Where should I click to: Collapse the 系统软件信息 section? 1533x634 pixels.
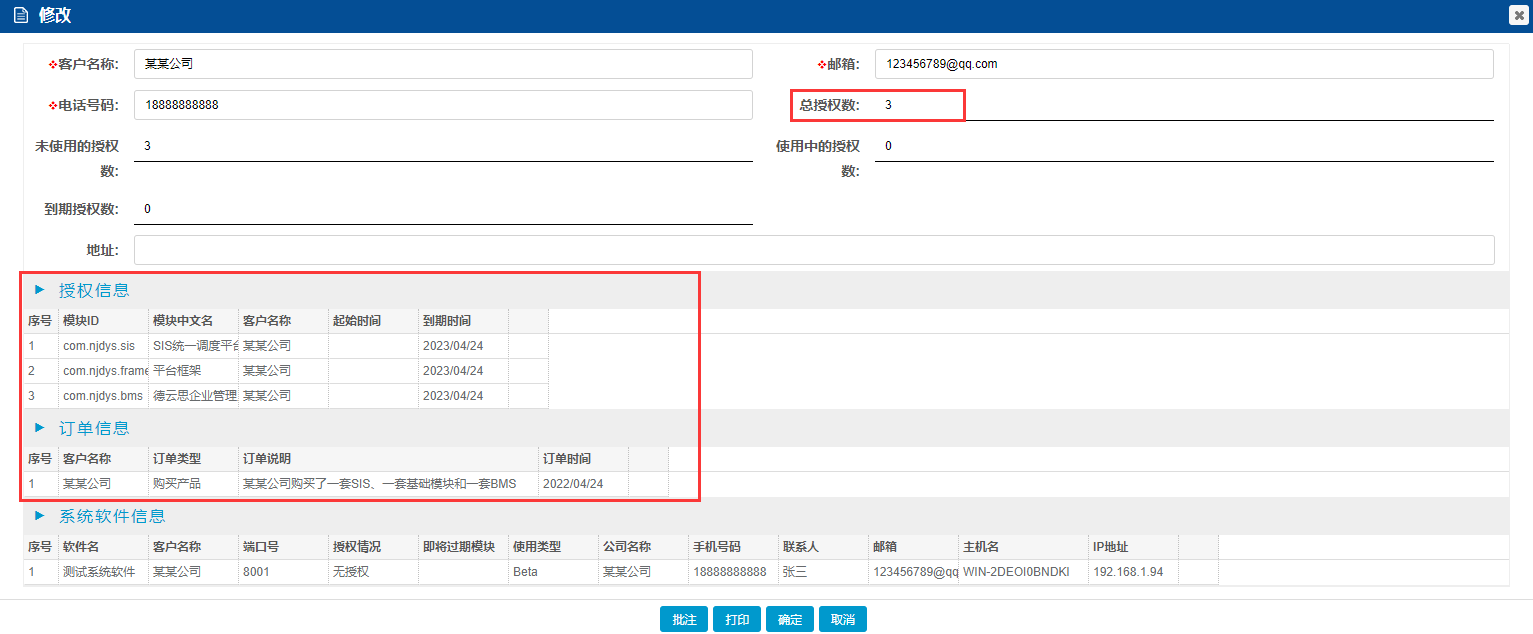(x=40, y=516)
